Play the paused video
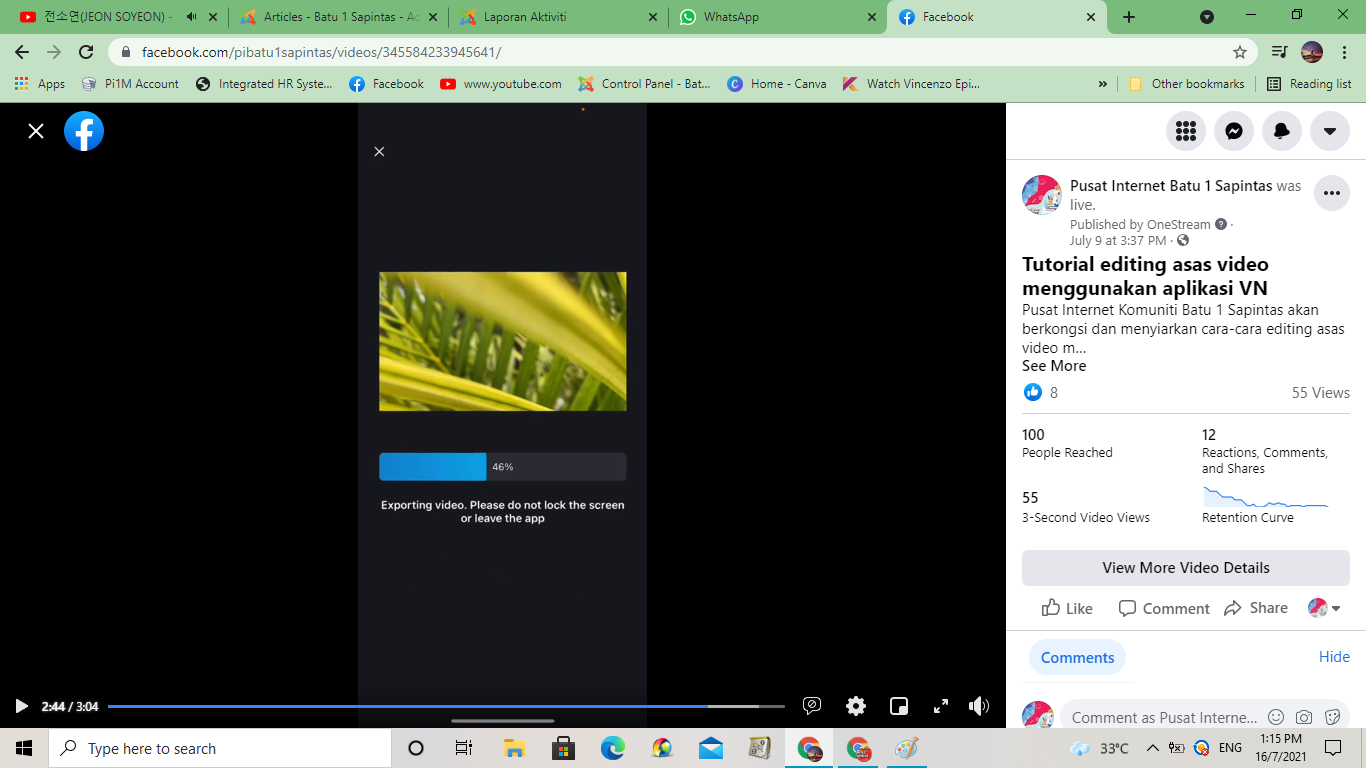1366x768 pixels. pyautogui.click(x=21, y=706)
